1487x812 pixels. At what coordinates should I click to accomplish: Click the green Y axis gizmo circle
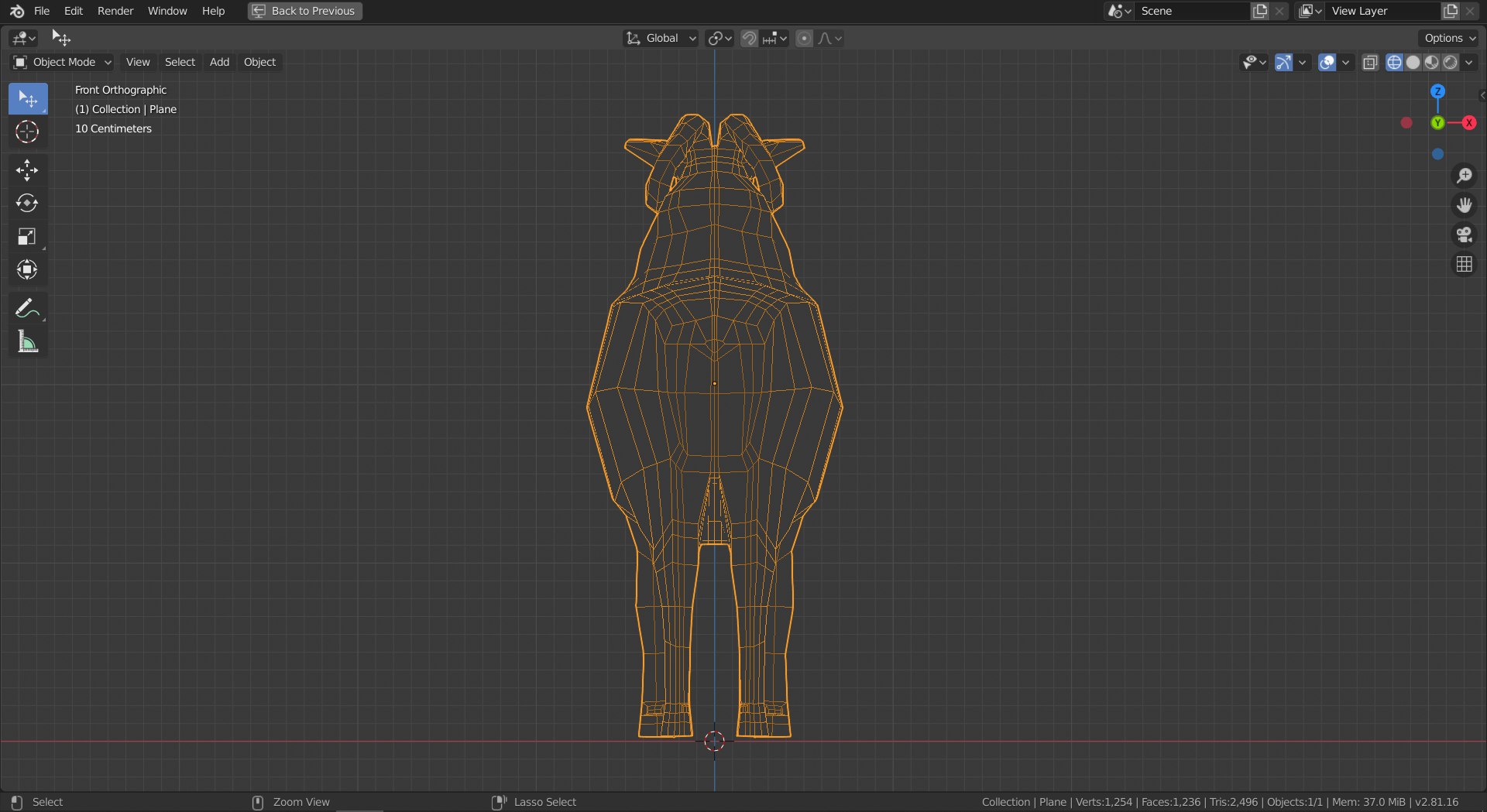click(1437, 123)
